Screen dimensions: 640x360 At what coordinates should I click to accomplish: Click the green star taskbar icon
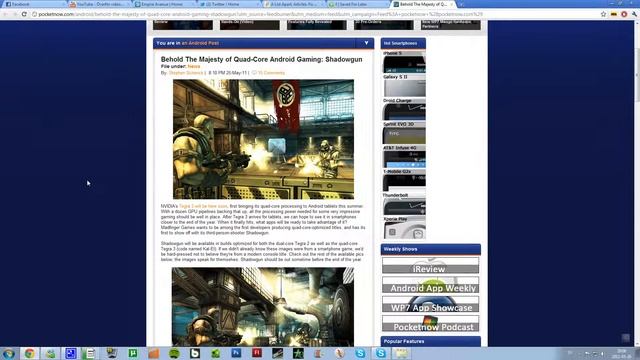click(x=298, y=353)
